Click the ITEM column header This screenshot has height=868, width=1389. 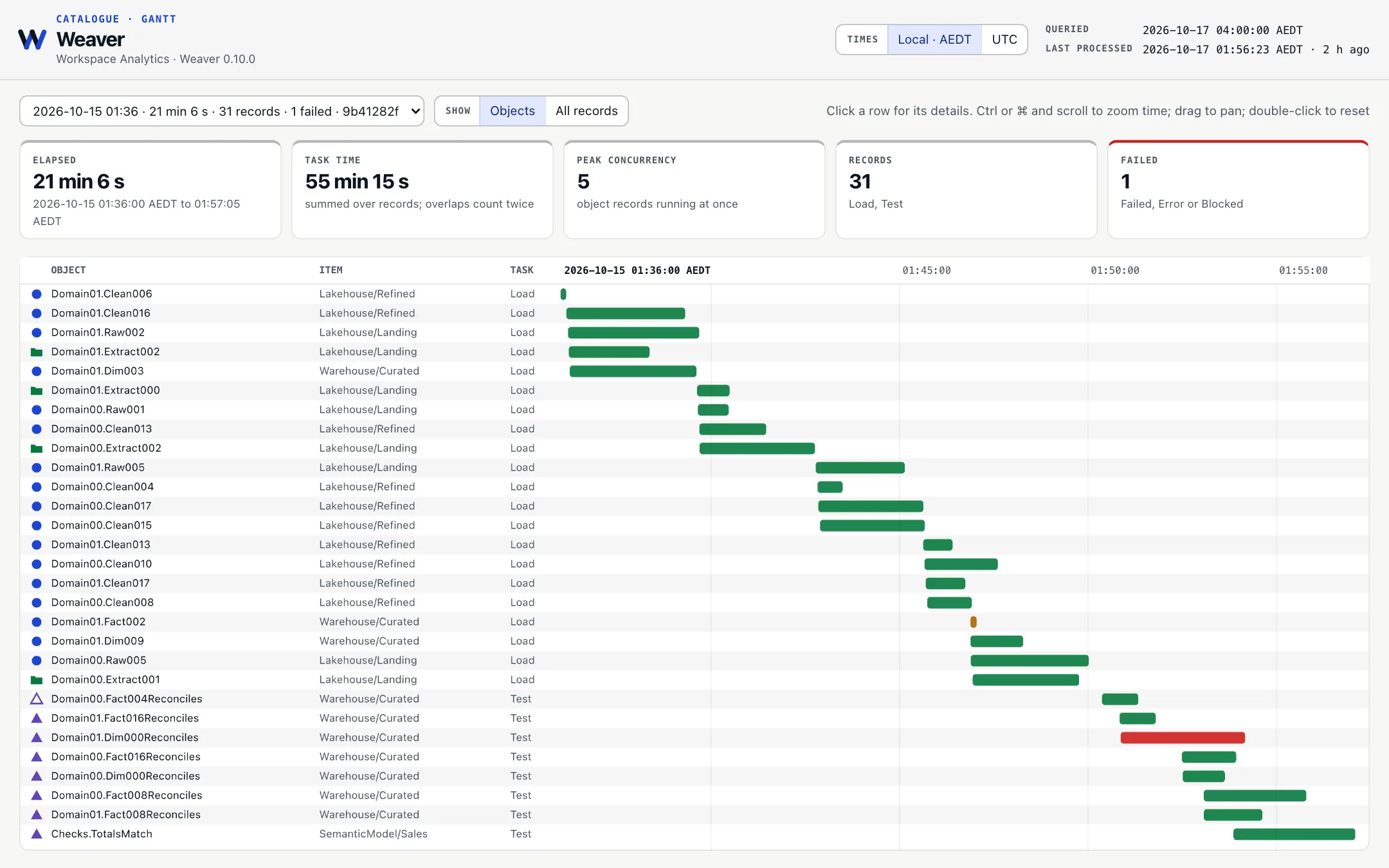point(331,270)
